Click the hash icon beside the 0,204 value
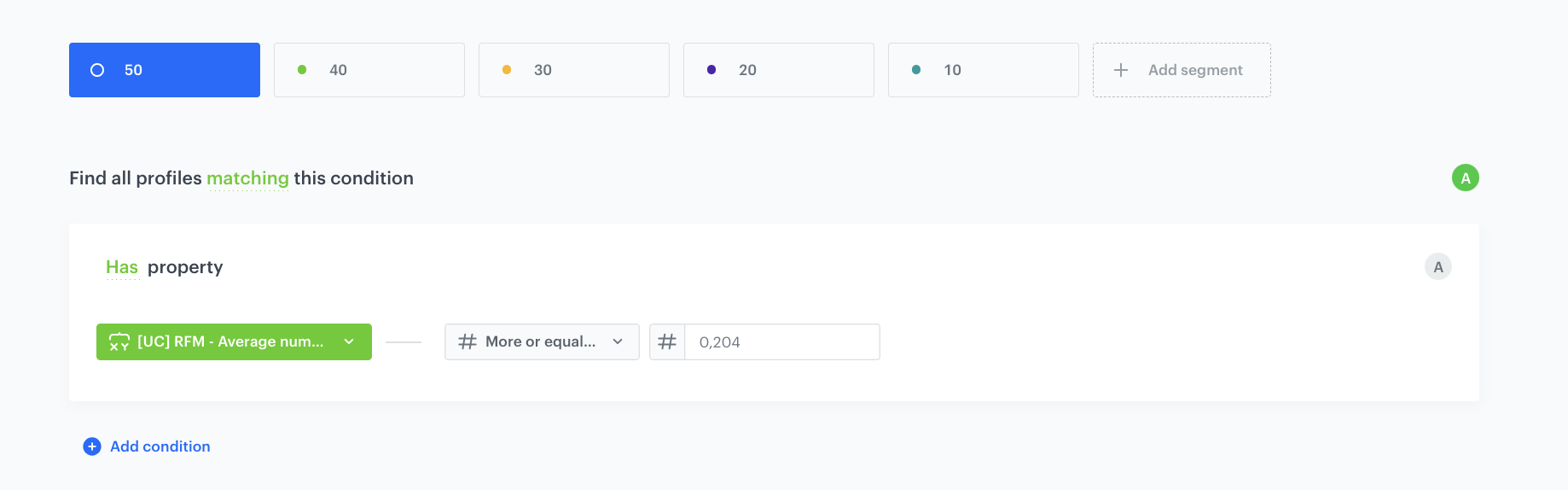 (667, 342)
